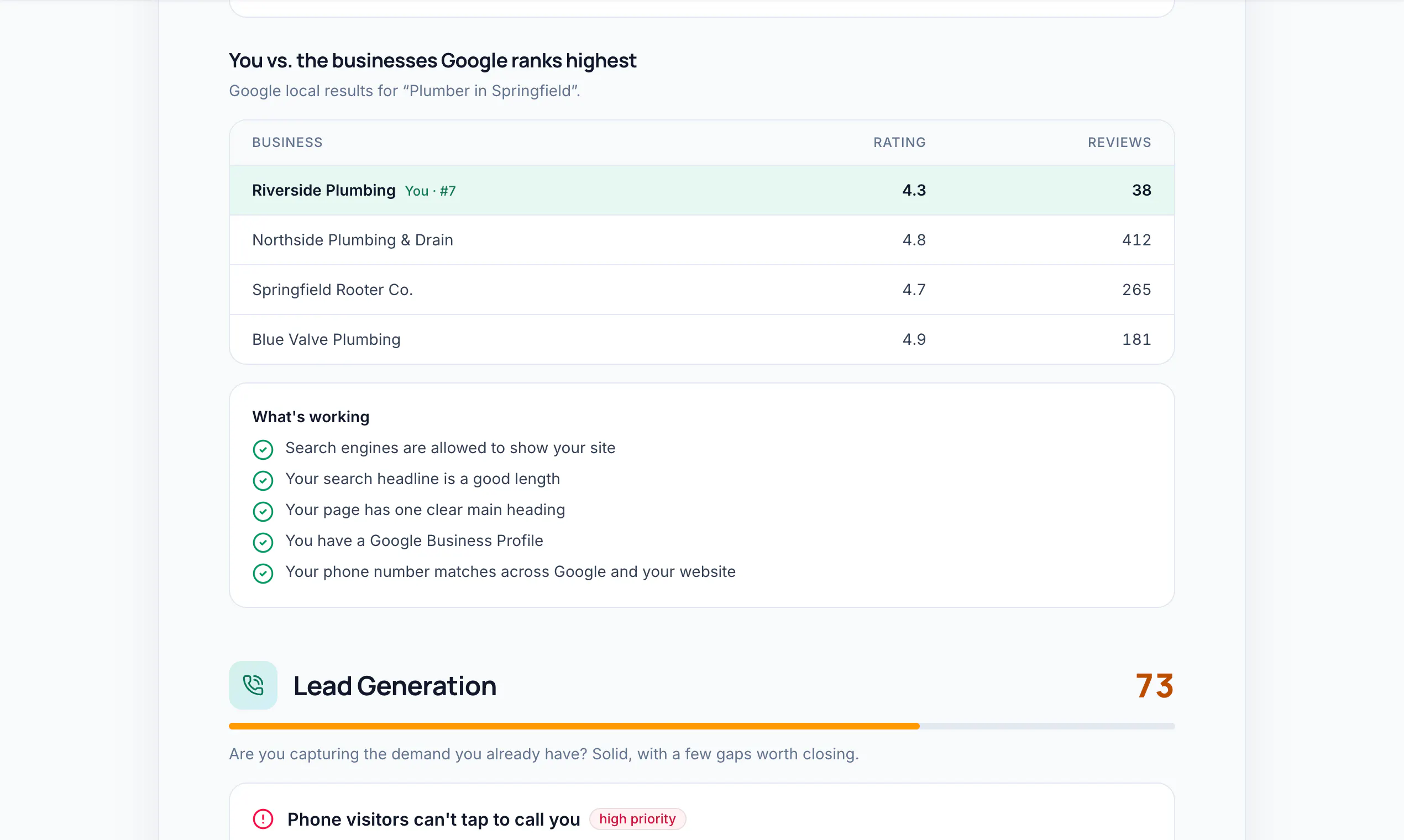The image size is (1404, 840).
Task: Click the 265 reviews value
Action: [1136, 290]
